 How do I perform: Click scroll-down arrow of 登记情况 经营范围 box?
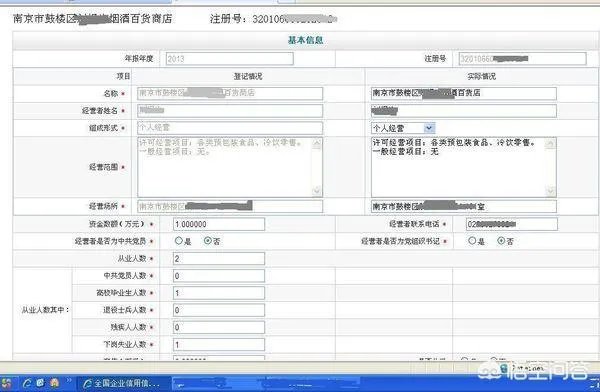click(317, 190)
